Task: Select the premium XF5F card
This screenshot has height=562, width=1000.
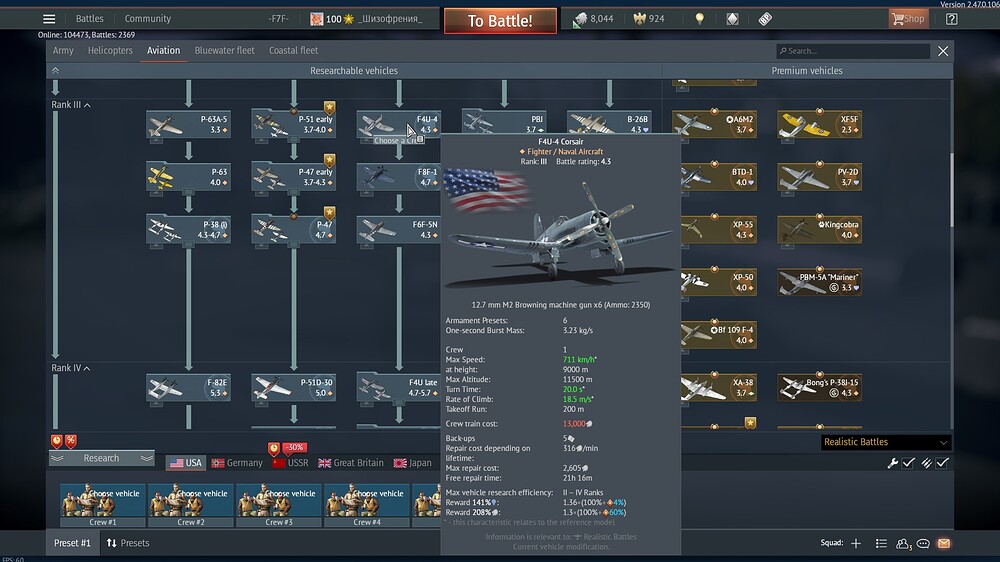Action: pyautogui.click(x=820, y=124)
